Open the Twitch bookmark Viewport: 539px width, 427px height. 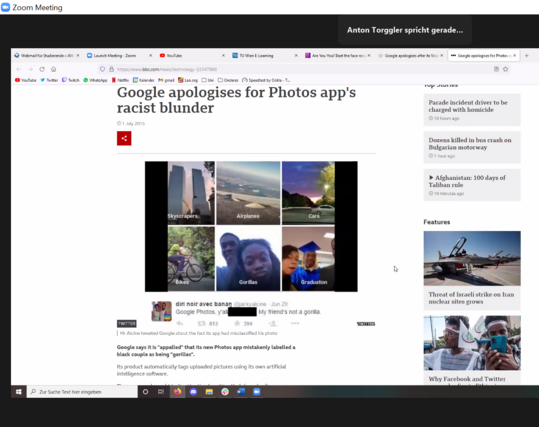tap(70, 80)
